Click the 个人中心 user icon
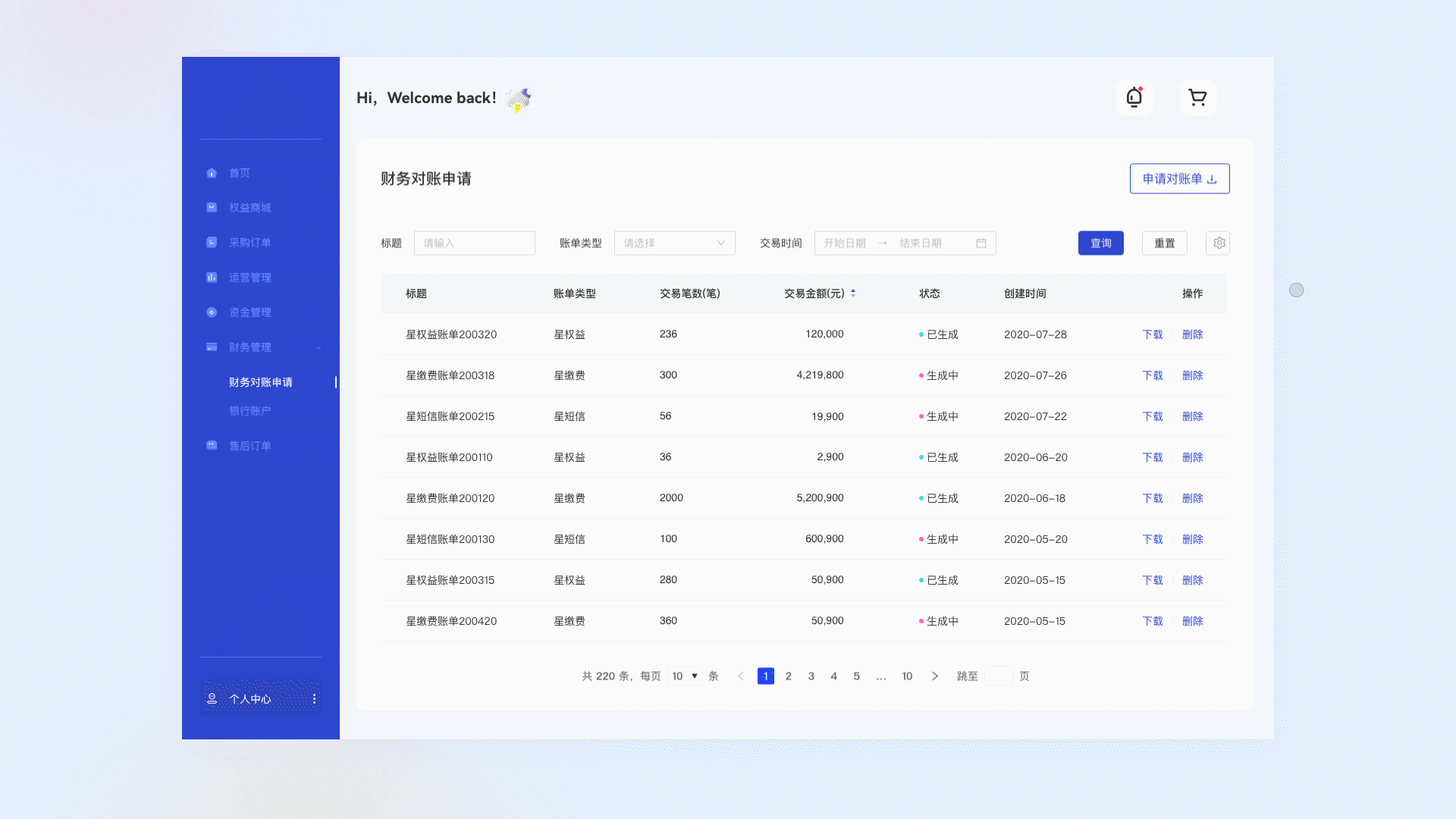This screenshot has height=819, width=1456. (x=212, y=698)
